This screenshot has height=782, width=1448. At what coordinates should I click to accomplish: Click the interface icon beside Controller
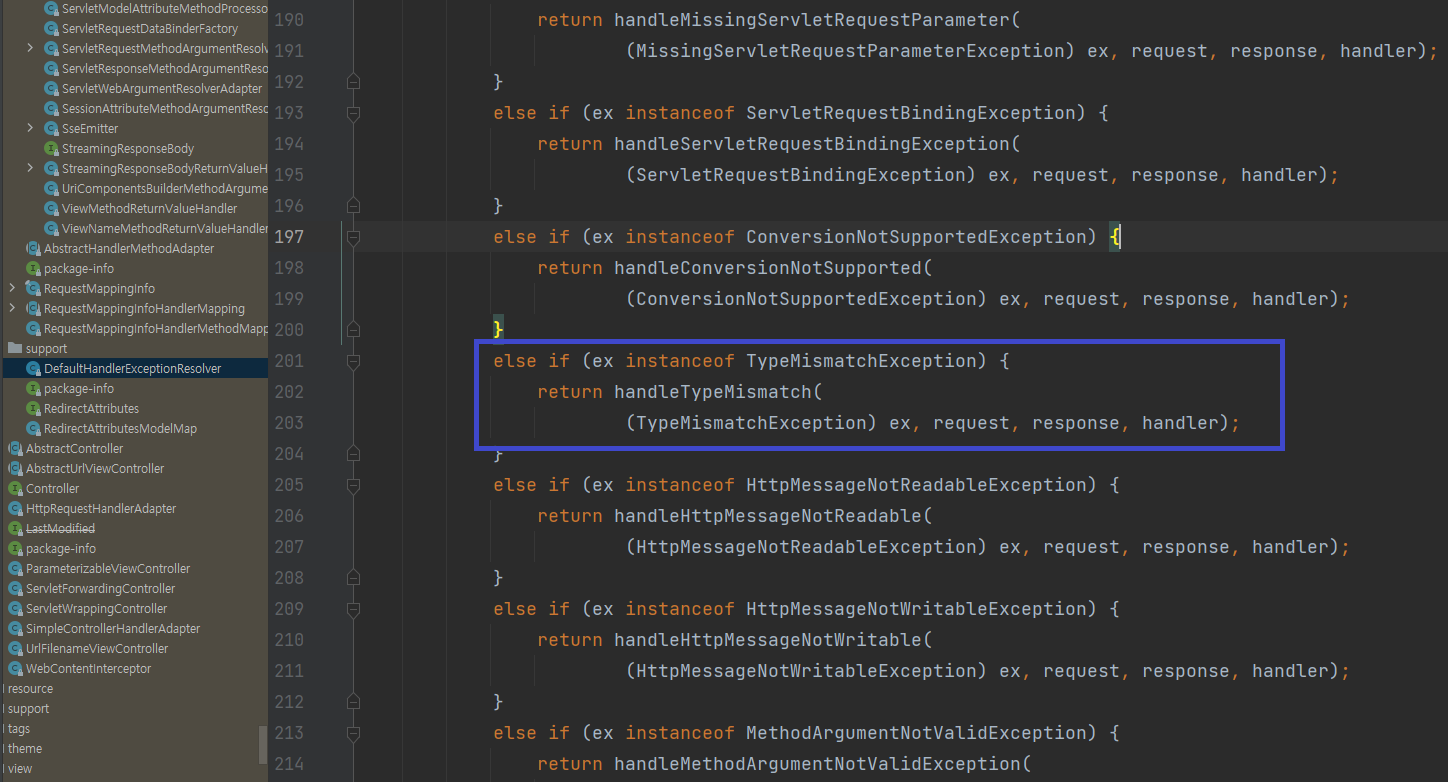16,489
